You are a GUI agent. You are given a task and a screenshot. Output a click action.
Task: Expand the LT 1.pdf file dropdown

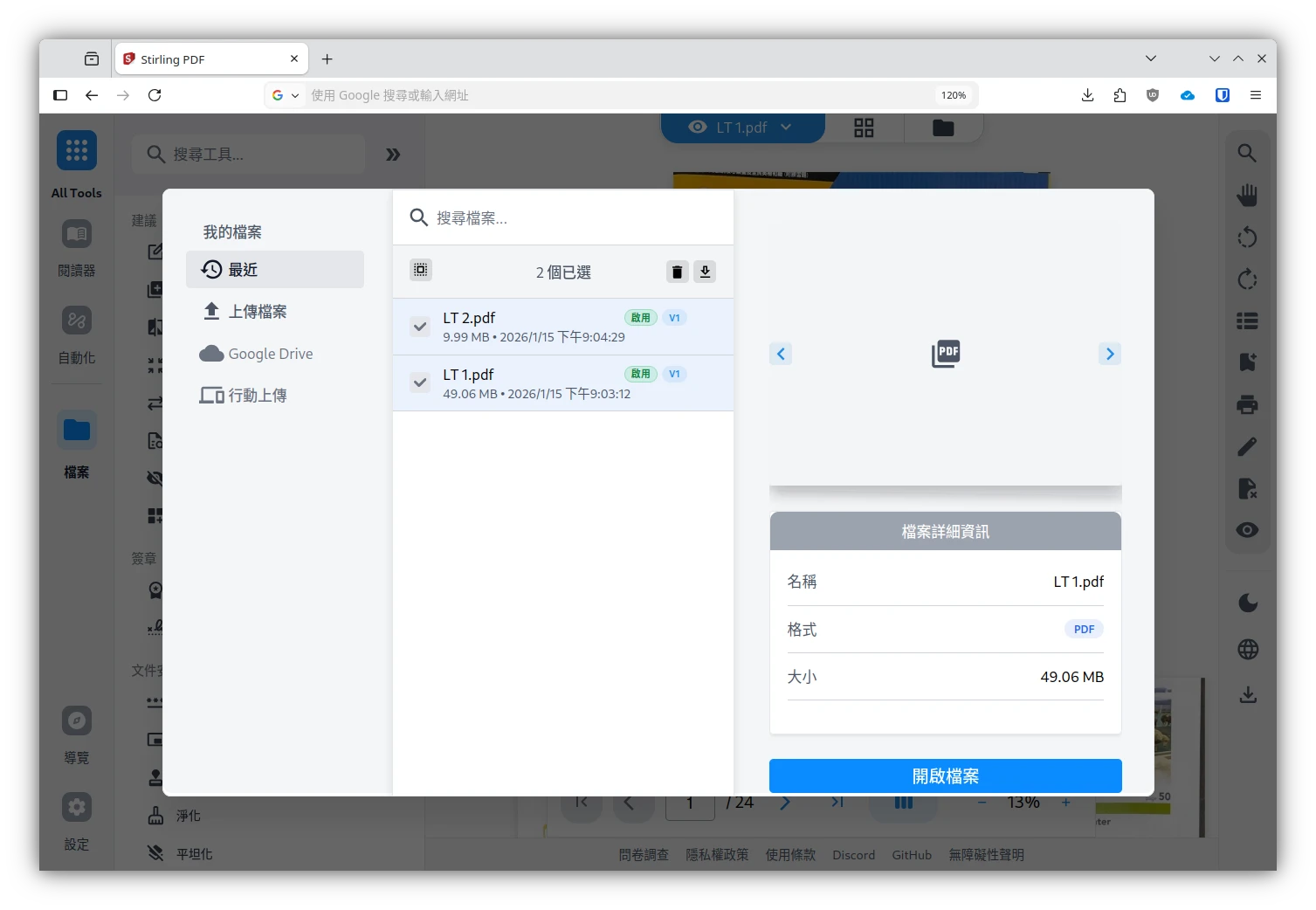tap(786, 128)
